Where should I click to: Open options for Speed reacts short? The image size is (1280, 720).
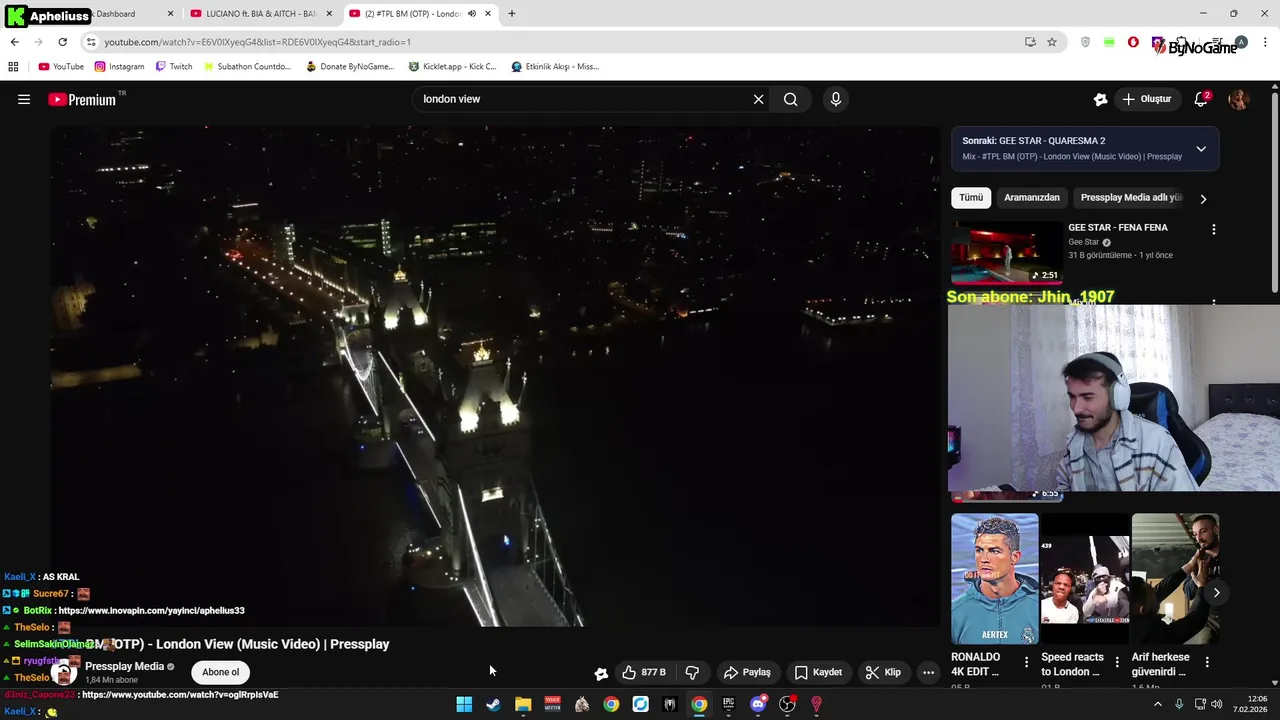tap(1117, 662)
